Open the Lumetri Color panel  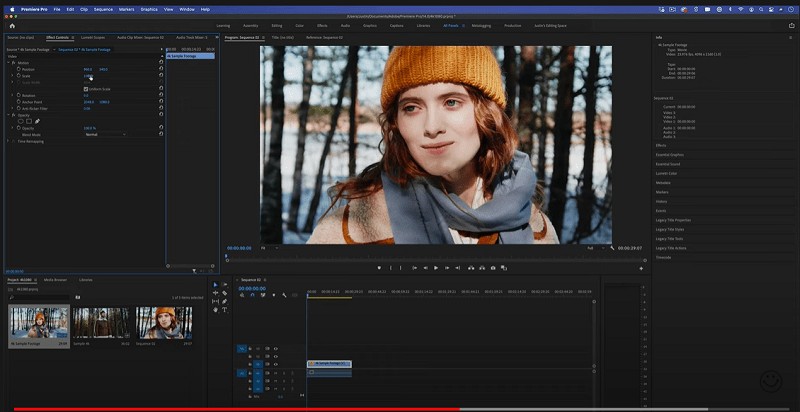point(666,173)
